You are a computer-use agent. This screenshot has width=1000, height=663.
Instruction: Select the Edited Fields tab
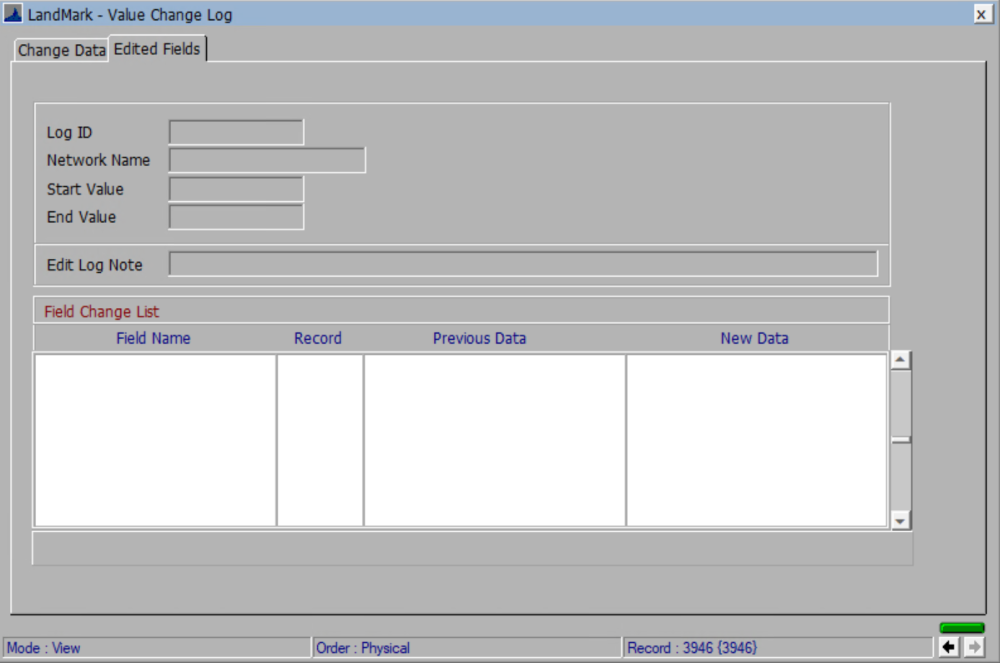coord(156,48)
